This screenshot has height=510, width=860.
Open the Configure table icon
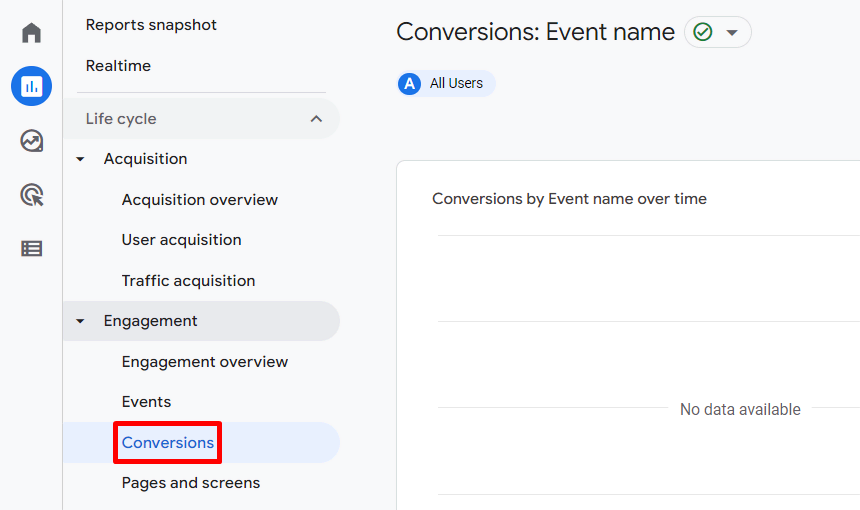(31, 249)
